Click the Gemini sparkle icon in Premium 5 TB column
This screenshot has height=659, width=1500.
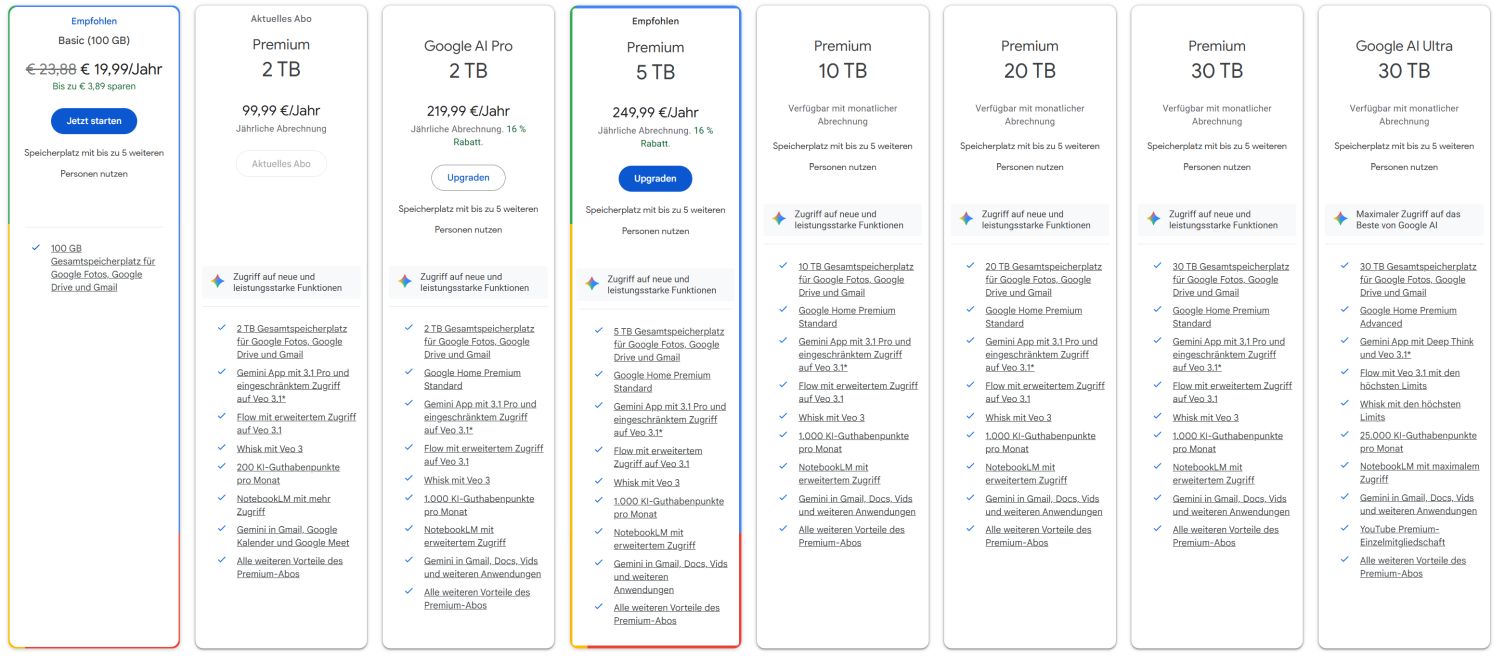(592, 282)
